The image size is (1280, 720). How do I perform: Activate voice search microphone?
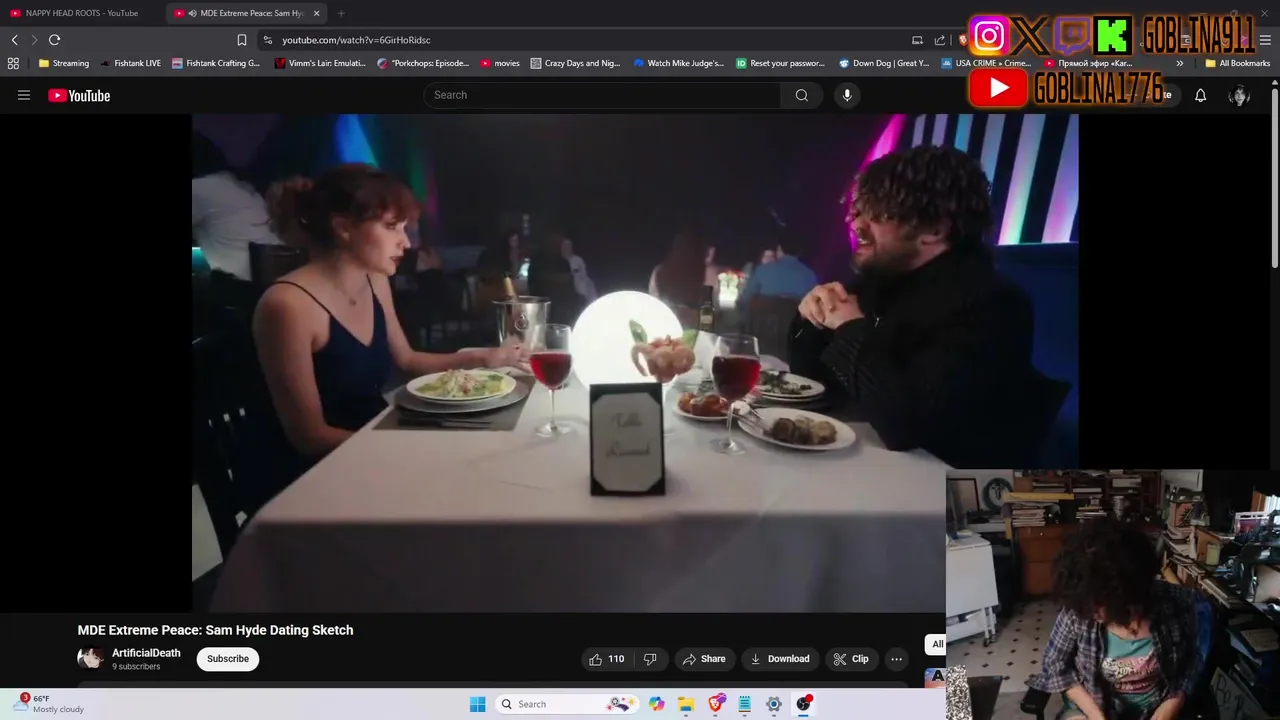(x=847, y=95)
